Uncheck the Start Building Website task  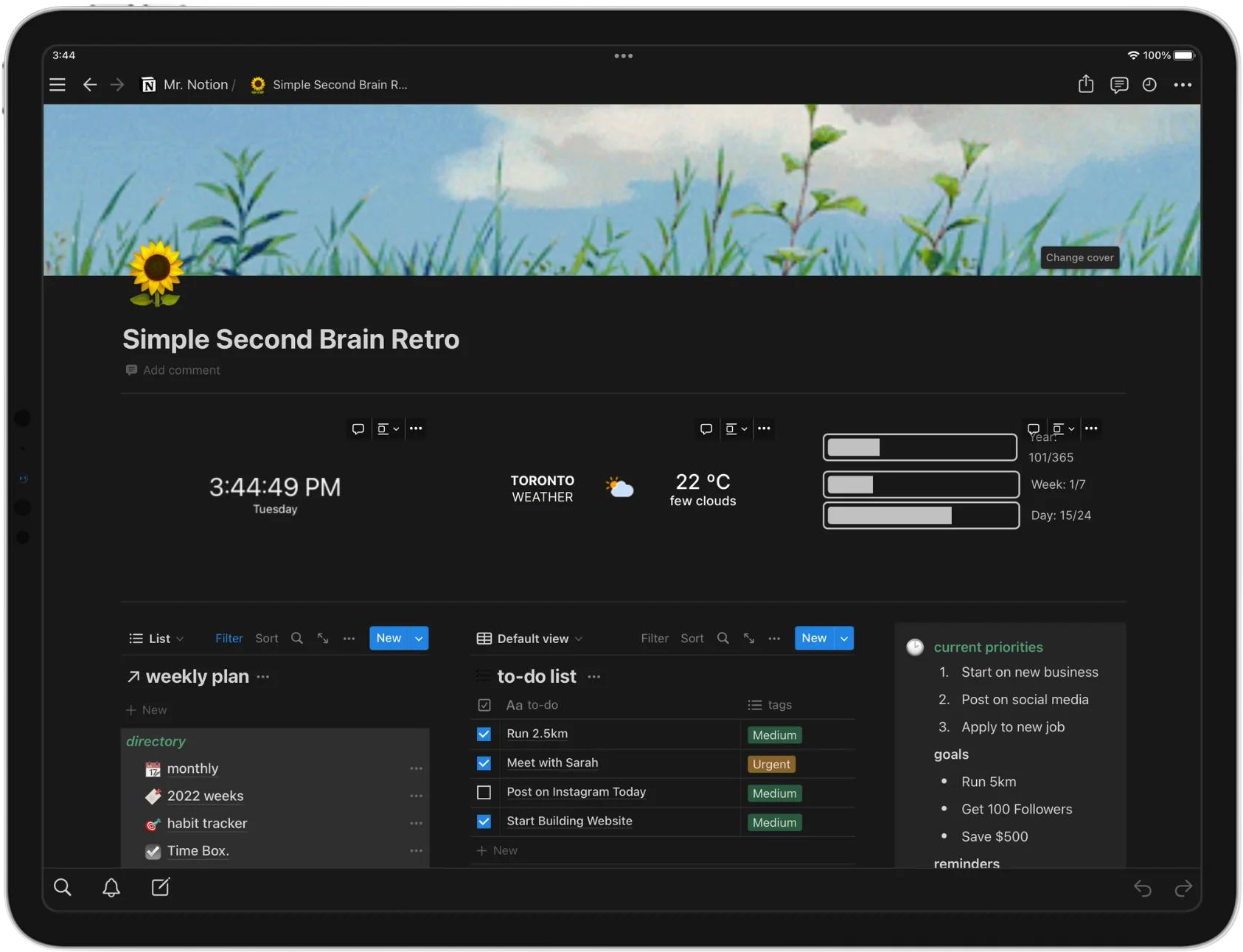point(484,821)
